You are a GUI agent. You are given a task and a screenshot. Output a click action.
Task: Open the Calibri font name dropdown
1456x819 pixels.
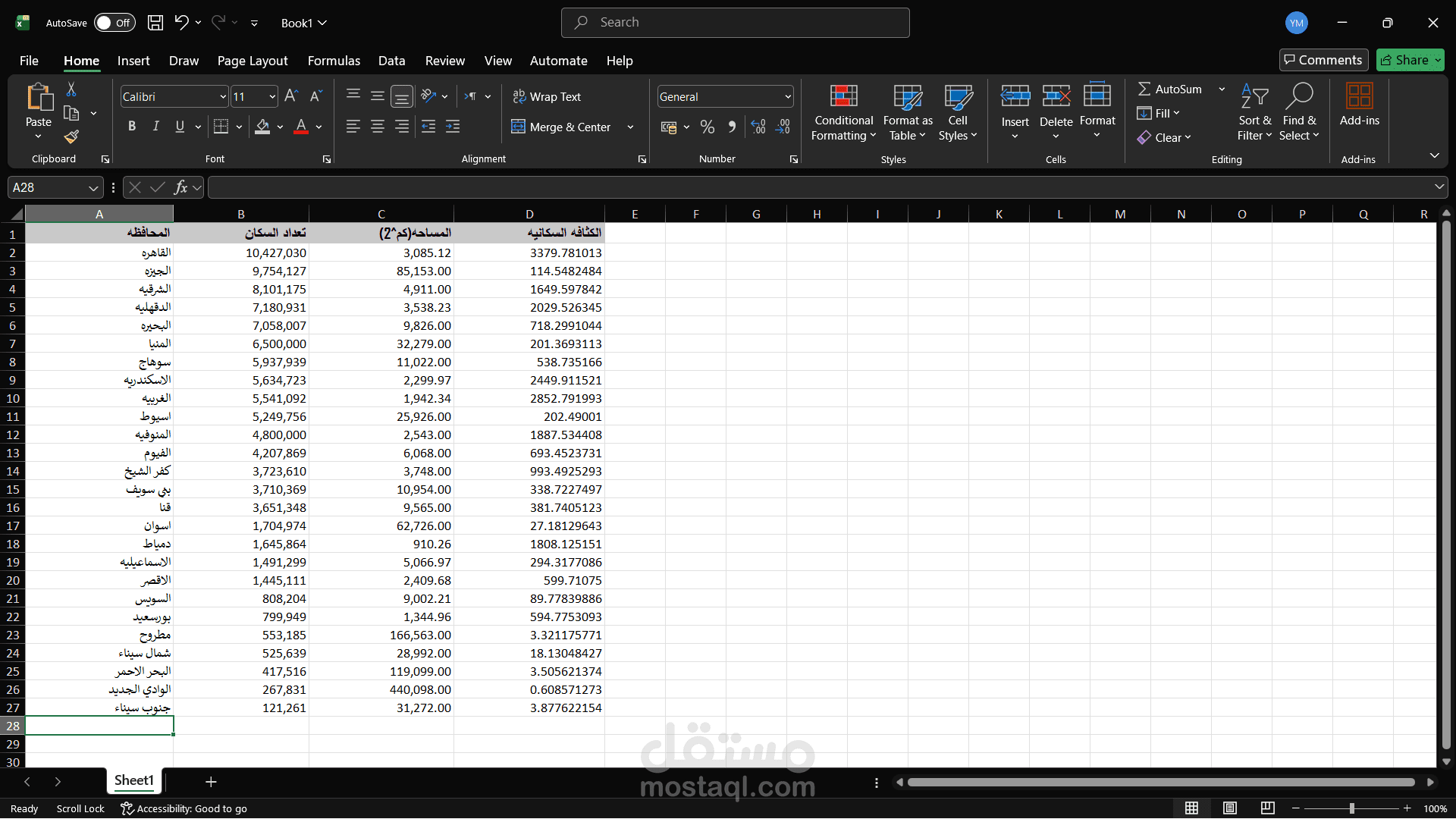(x=223, y=97)
